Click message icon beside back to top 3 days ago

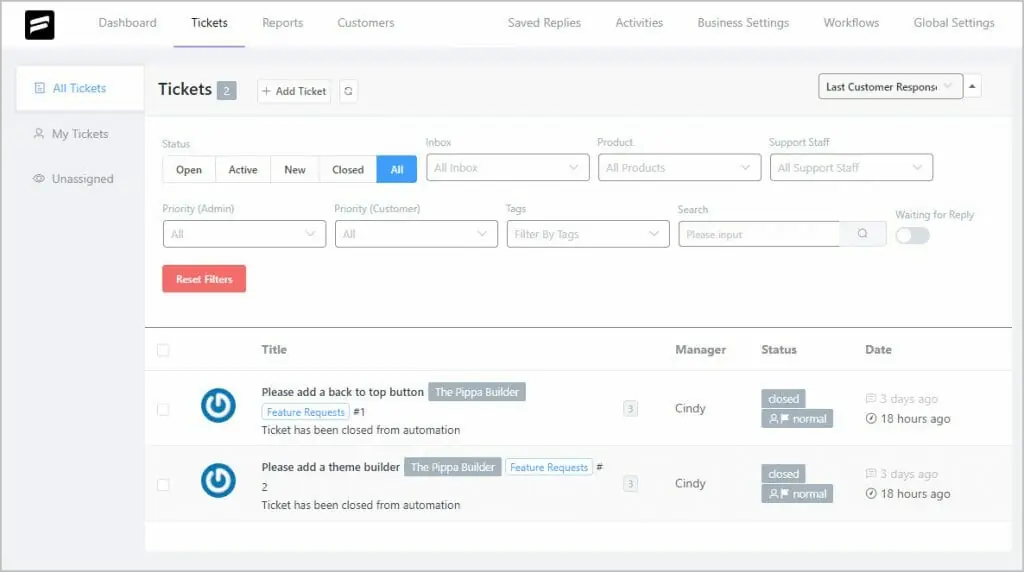coord(871,398)
